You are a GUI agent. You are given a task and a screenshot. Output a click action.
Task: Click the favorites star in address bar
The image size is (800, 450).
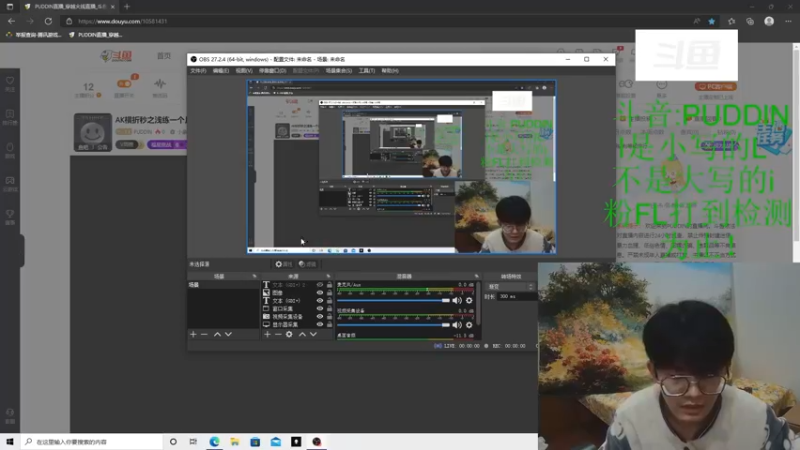tap(712, 21)
